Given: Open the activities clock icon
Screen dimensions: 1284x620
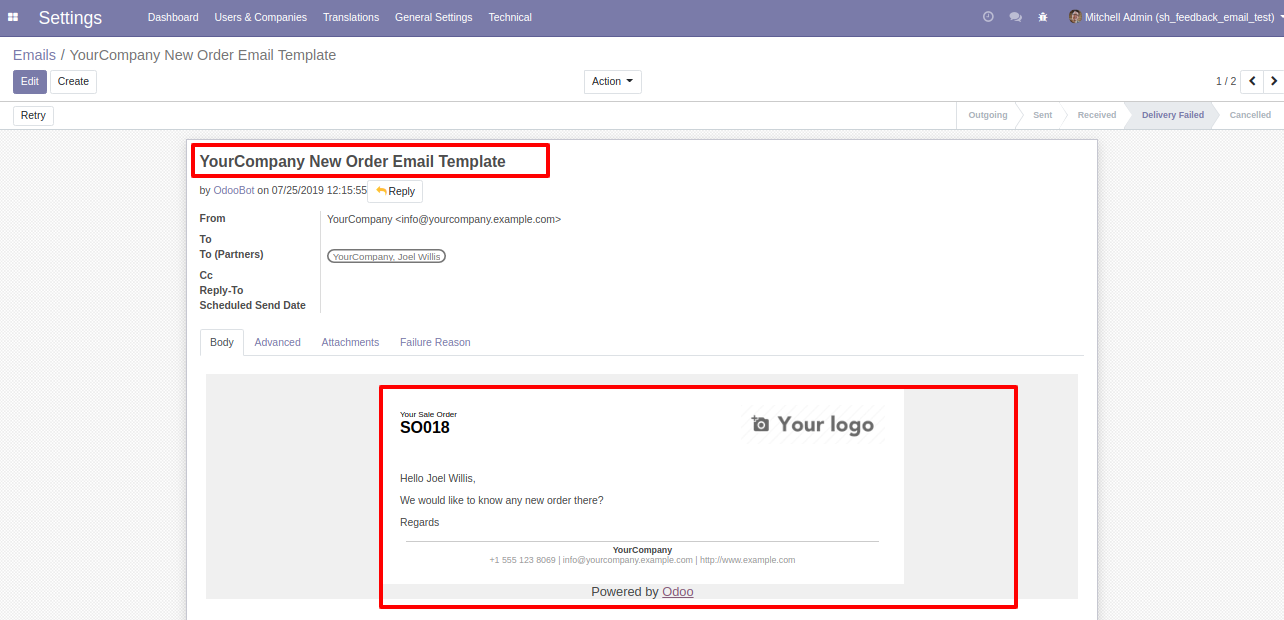Looking at the screenshot, I should 988,17.
